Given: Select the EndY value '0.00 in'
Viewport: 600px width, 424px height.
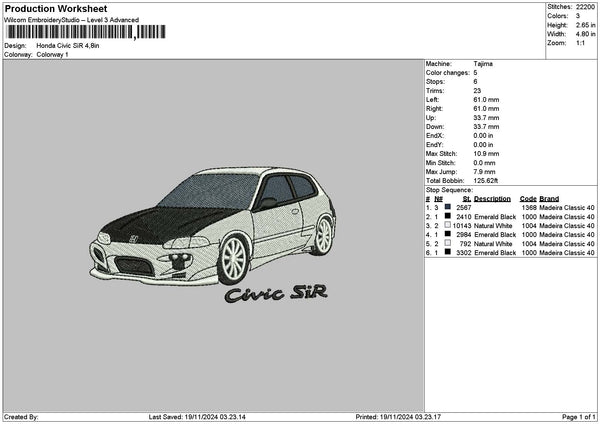Looking at the screenshot, I should (x=483, y=145).
